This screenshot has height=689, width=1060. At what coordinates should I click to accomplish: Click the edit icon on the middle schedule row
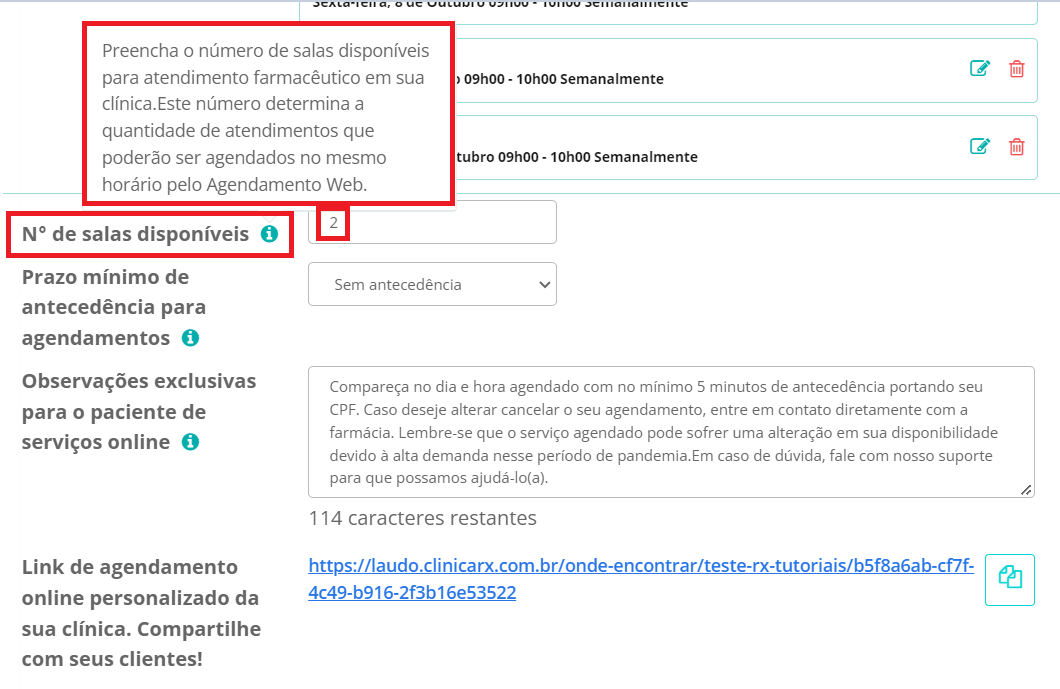click(980, 69)
